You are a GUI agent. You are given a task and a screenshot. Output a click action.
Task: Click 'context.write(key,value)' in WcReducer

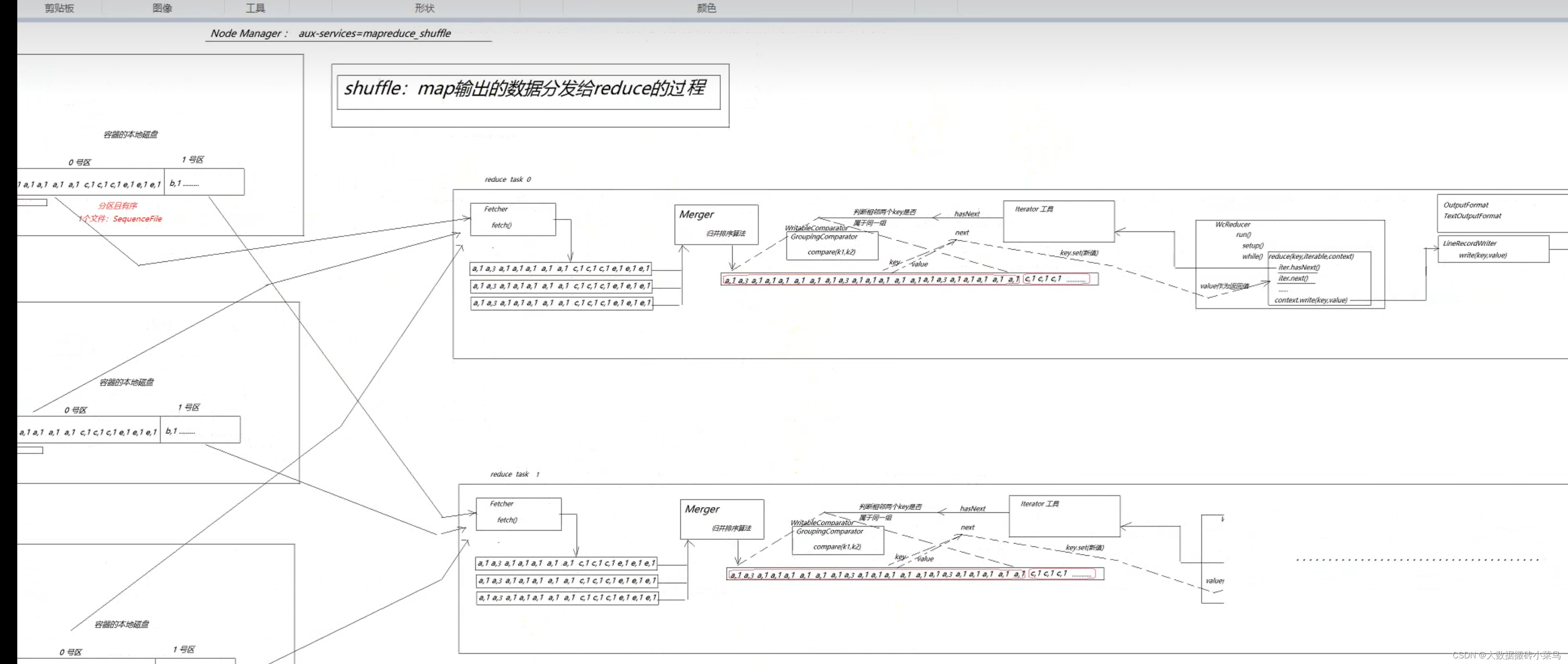[x=1311, y=300]
